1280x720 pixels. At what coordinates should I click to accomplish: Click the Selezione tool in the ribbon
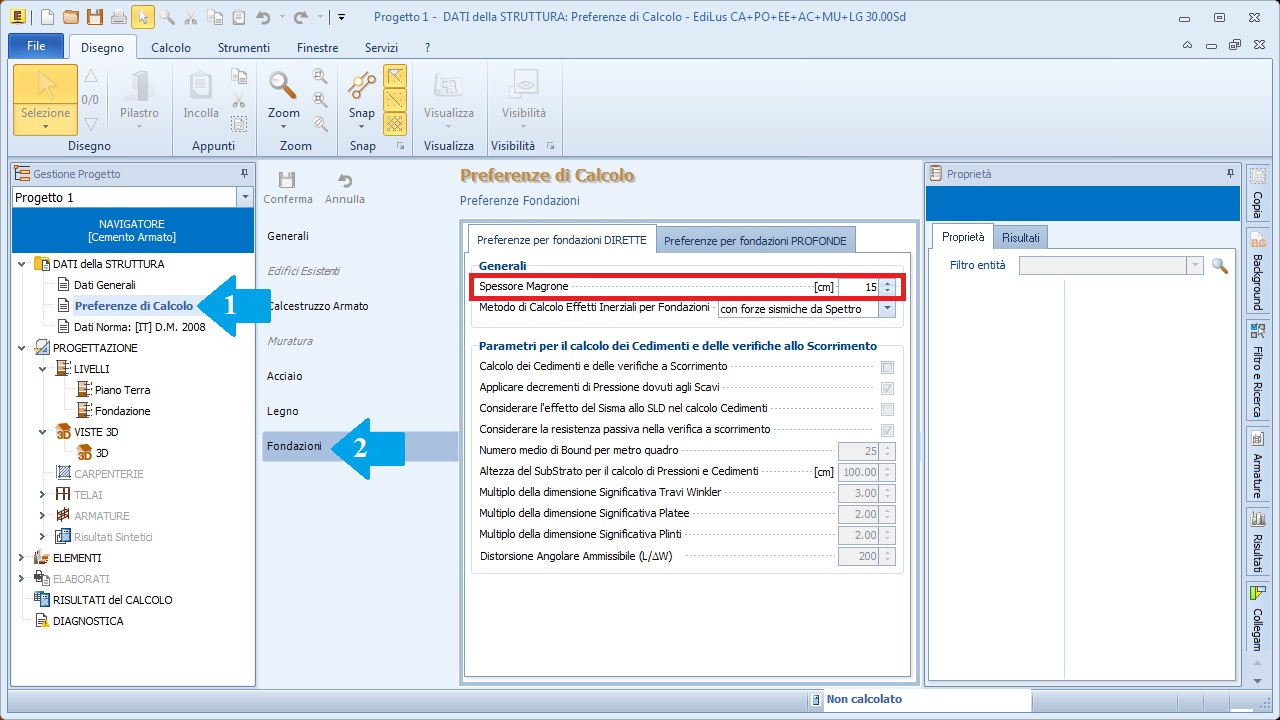point(46,99)
